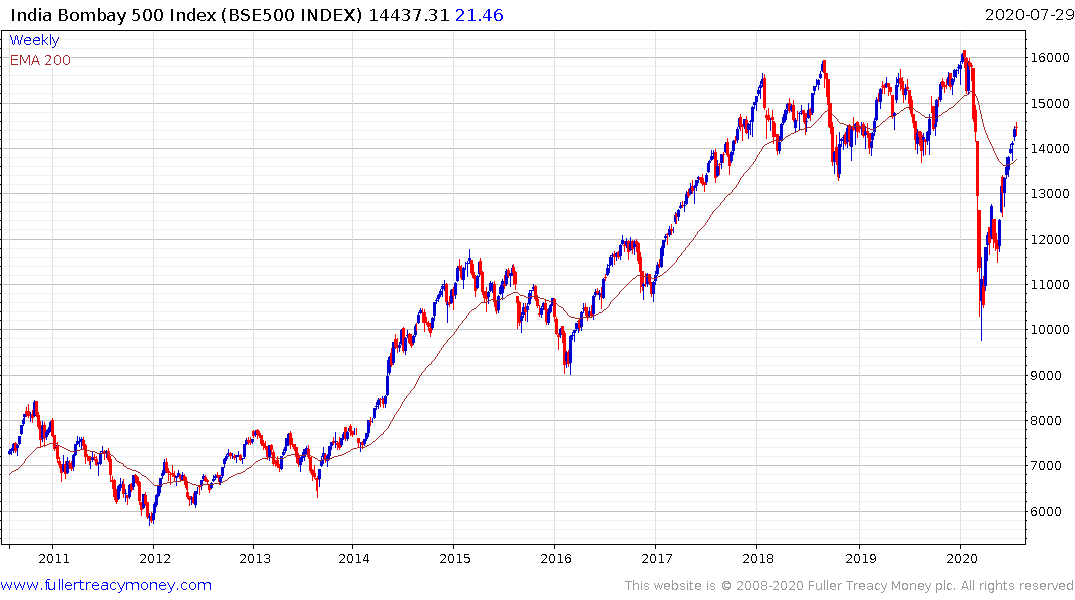The image size is (1075, 600).
Task: Click the blue 21.46 change value
Action: pos(479,15)
